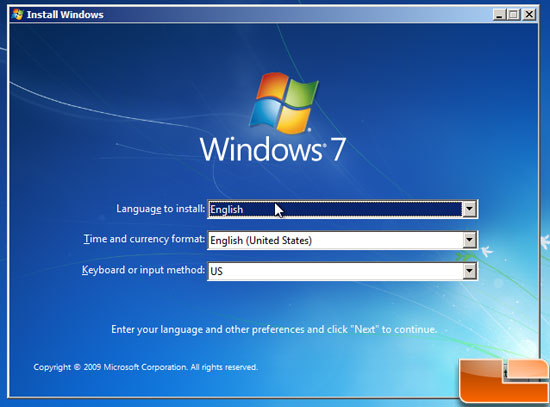Minimize the Install Windows window

point(499,15)
